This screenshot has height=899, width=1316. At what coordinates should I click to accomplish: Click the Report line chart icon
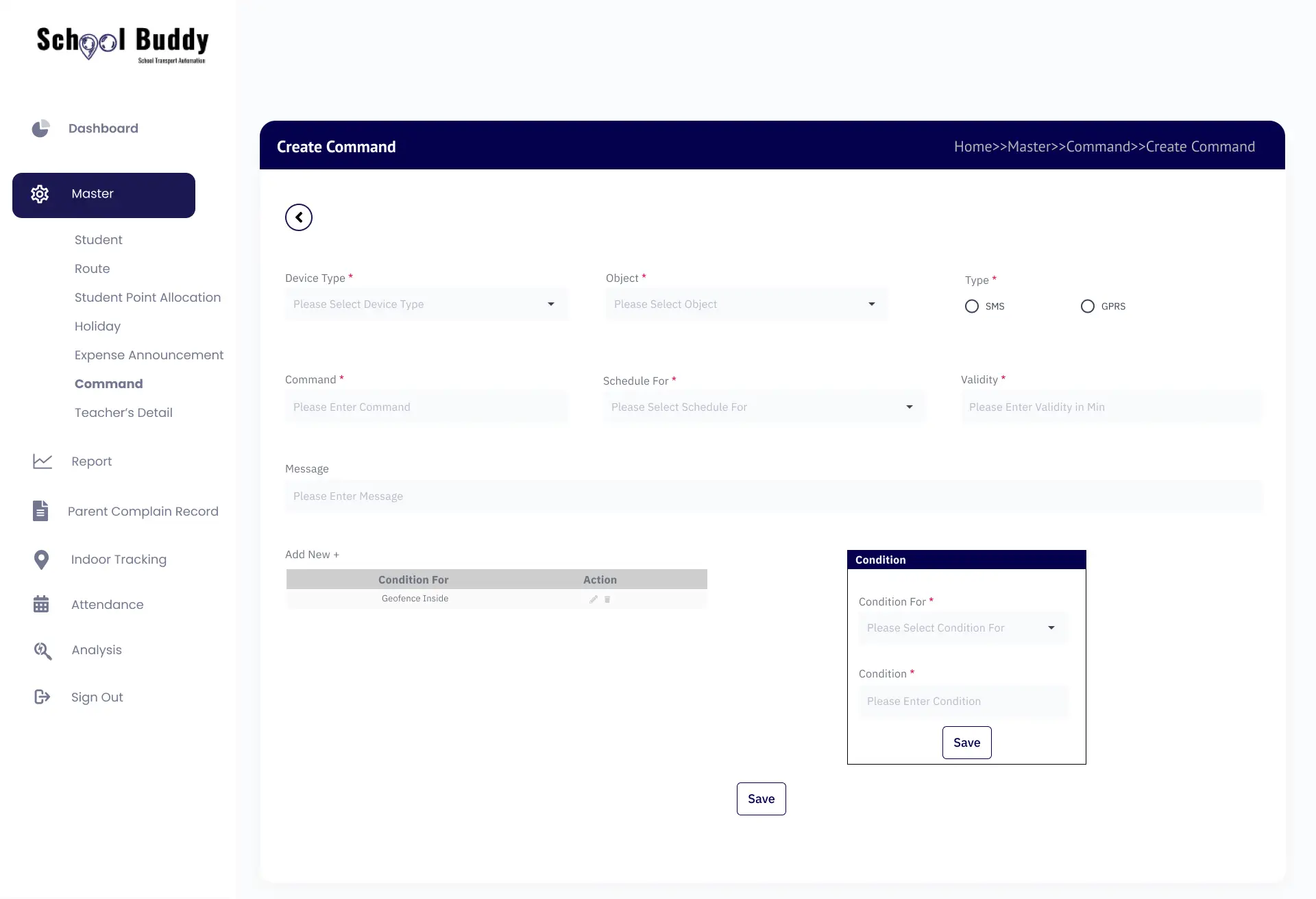tap(42, 462)
